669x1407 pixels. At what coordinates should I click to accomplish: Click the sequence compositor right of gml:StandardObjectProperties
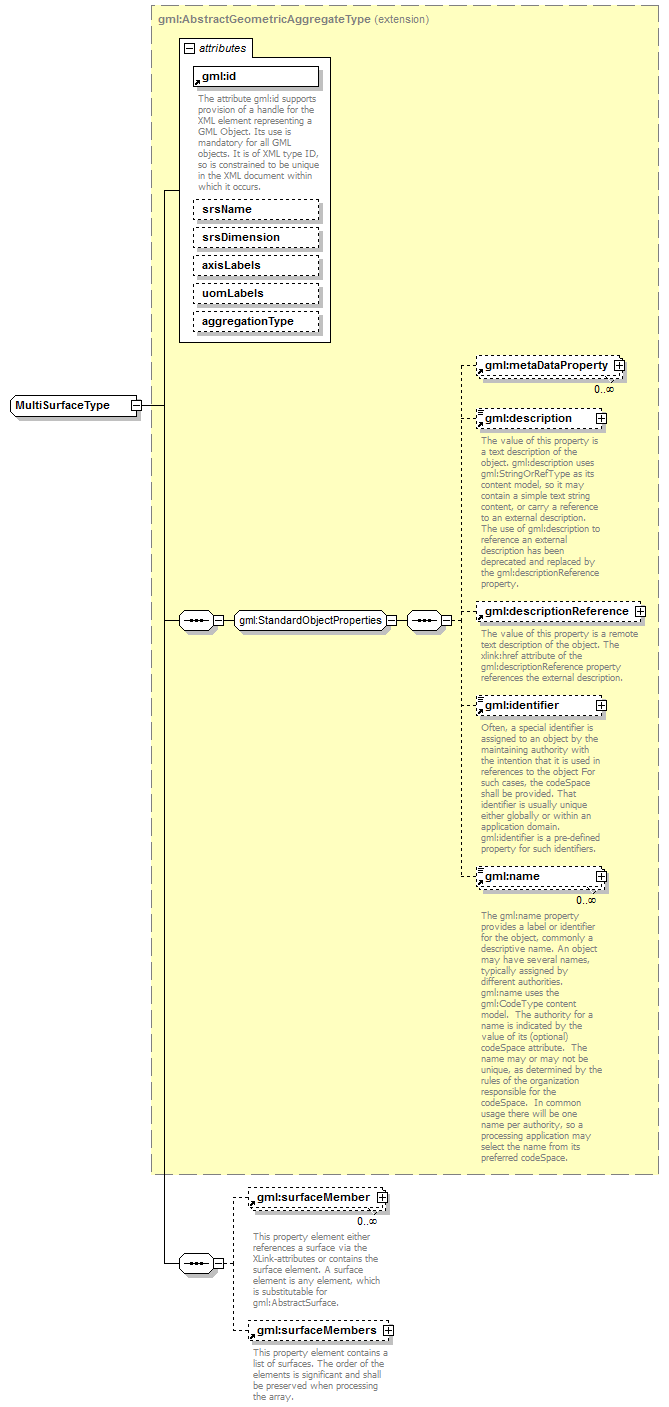click(x=424, y=620)
